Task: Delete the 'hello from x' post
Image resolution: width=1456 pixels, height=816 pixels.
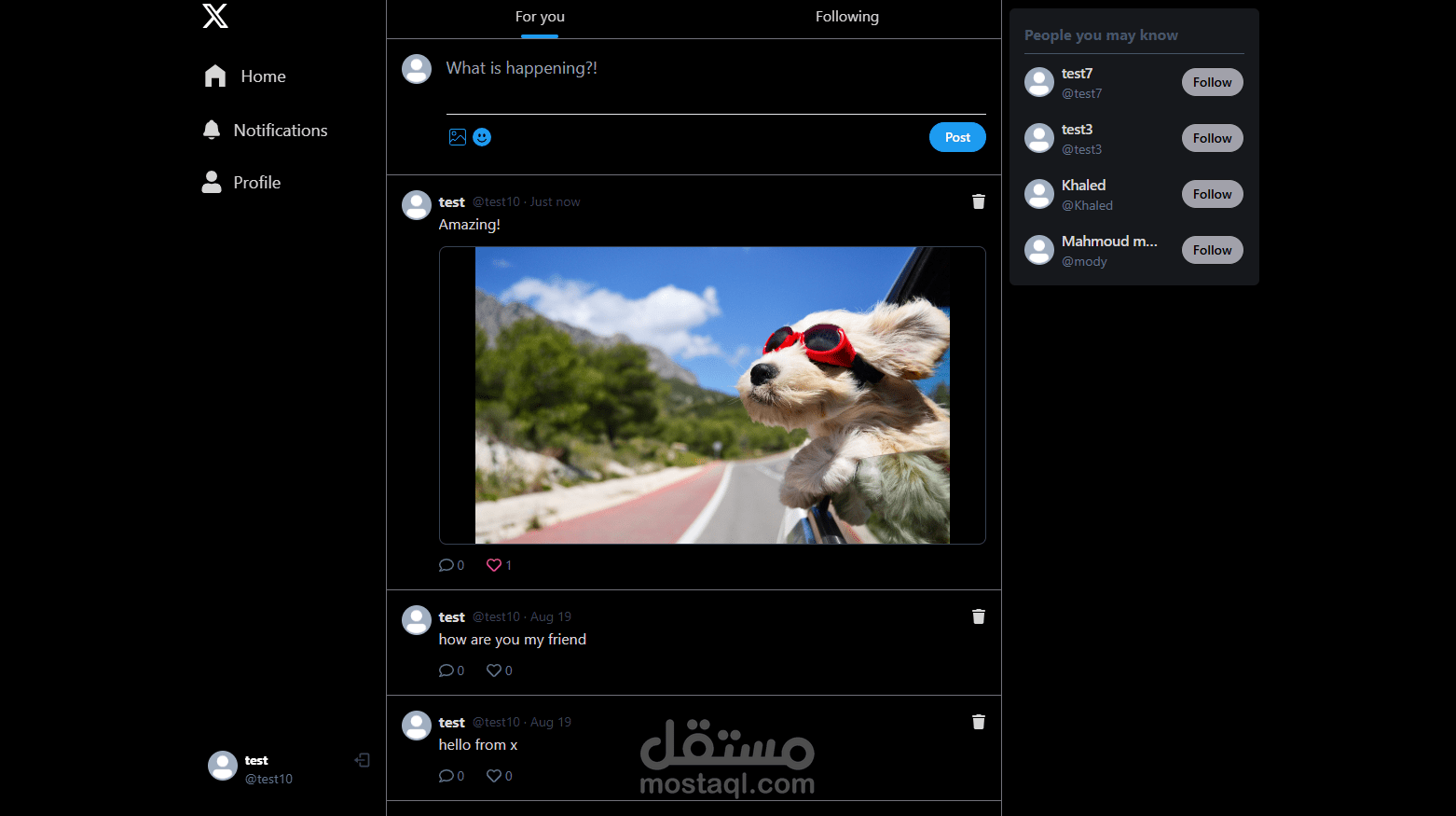Action: point(978,721)
